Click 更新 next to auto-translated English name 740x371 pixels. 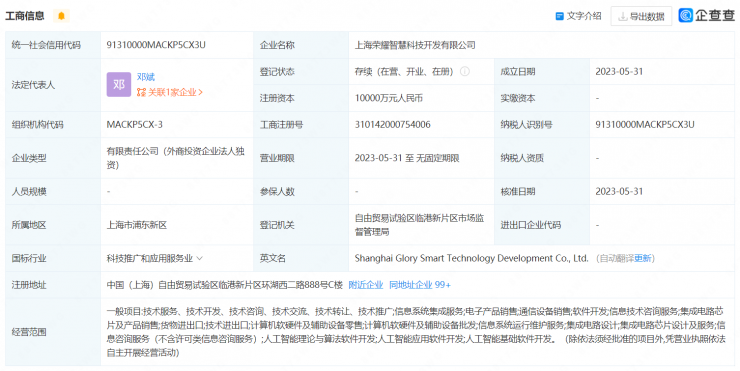[x=643, y=258]
